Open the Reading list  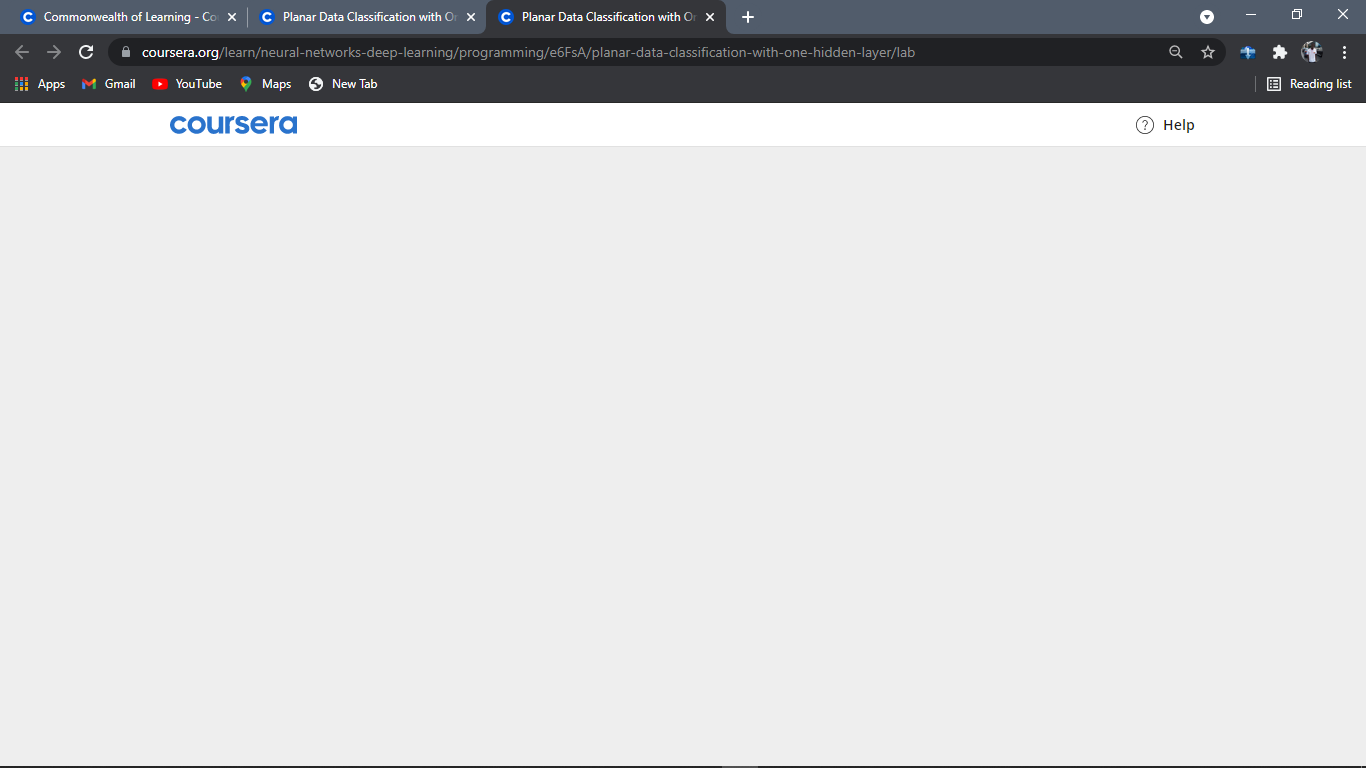coord(1309,84)
